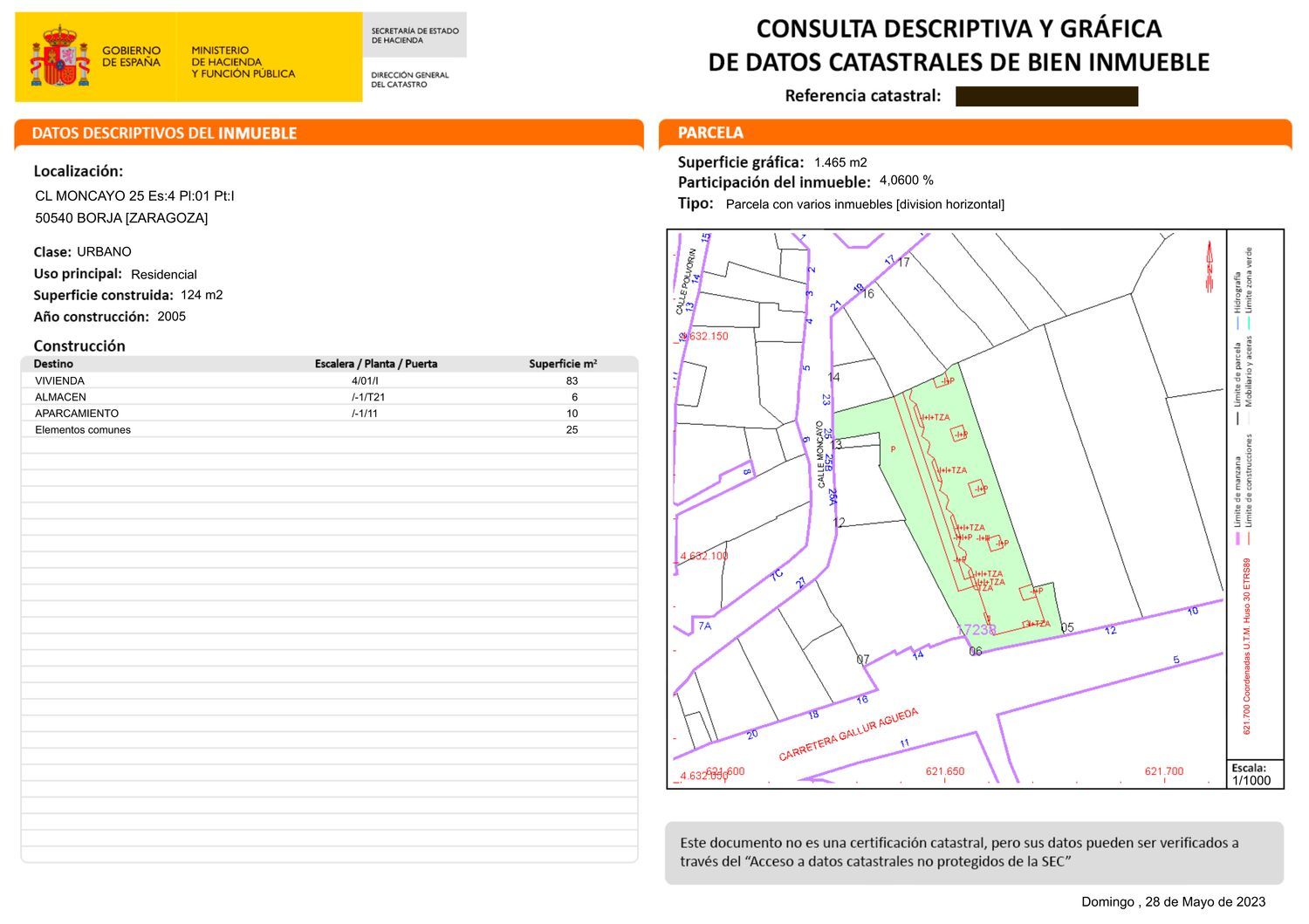Click the '4.632.100' coordinate label on map

(704, 556)
